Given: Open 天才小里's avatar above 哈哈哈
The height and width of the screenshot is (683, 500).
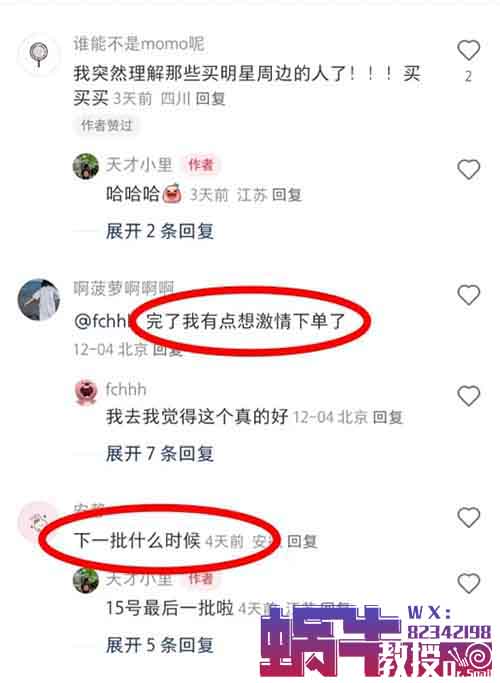Looking at the screenshot, I should click(86, 166).
